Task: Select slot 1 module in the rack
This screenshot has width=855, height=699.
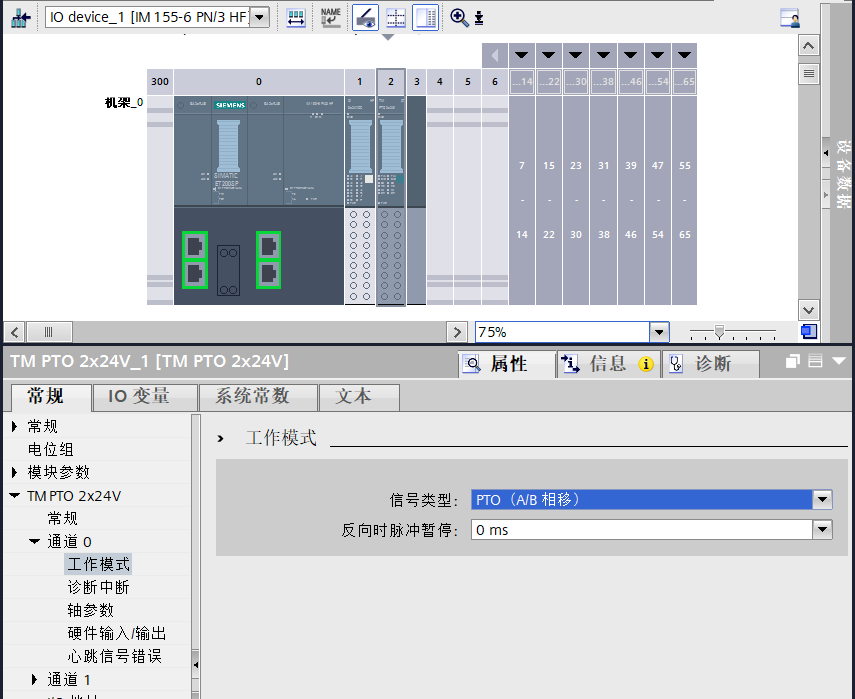Action: click(x=360, y=200)
